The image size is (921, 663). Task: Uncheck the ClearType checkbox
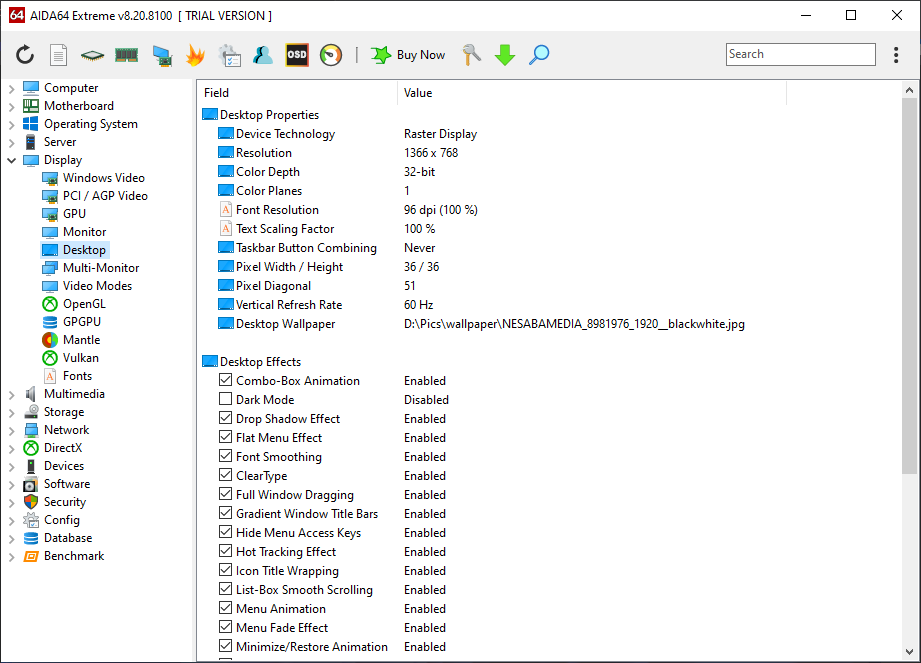225,476
